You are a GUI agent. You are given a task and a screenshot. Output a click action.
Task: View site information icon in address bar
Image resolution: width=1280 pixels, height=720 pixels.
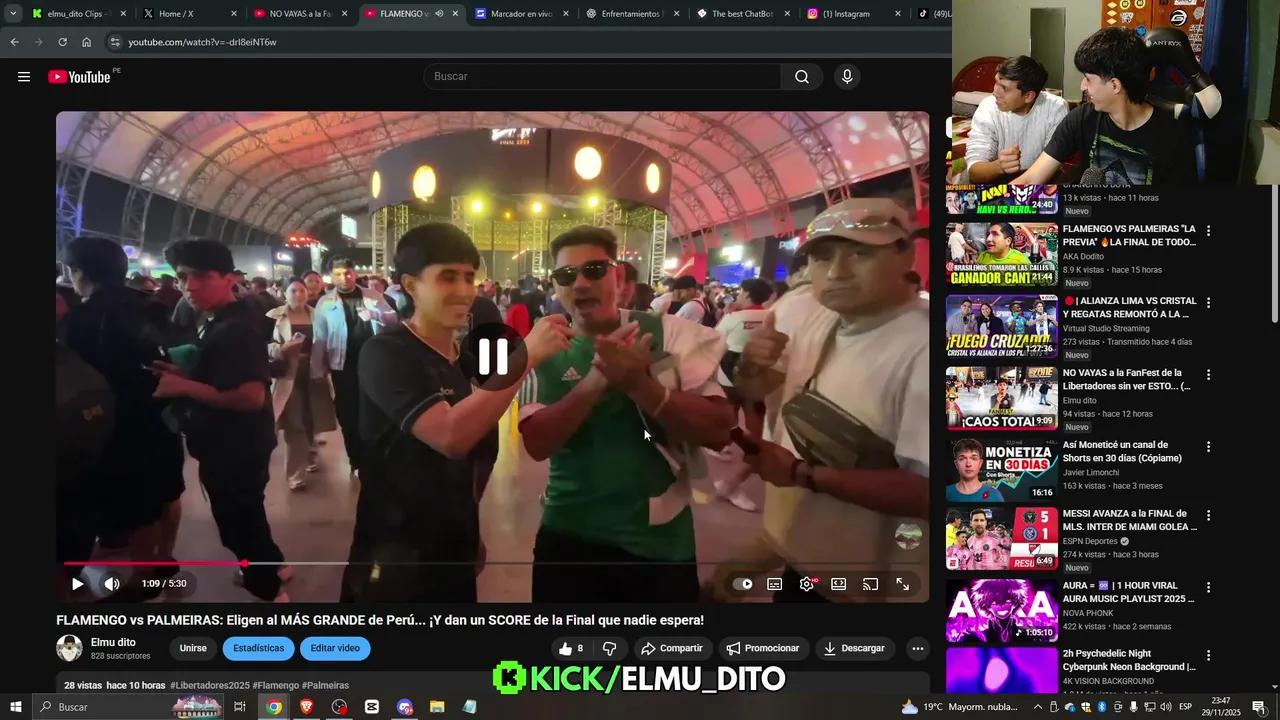coord(115,42)
